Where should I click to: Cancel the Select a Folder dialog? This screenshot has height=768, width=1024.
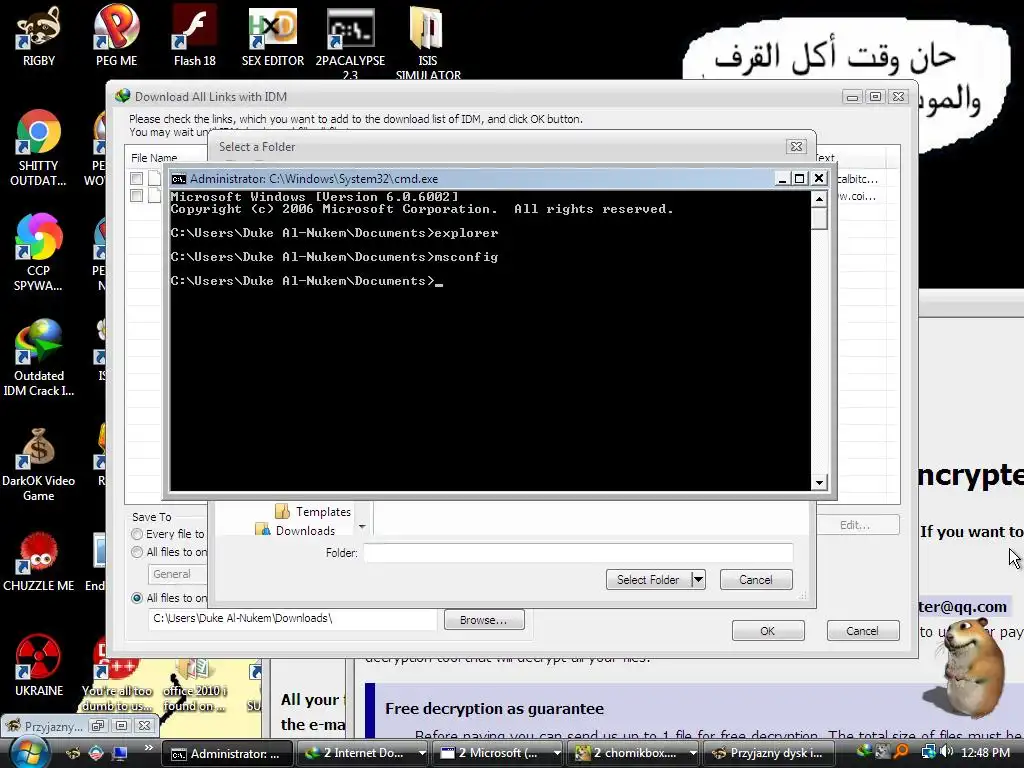(756, 579)
